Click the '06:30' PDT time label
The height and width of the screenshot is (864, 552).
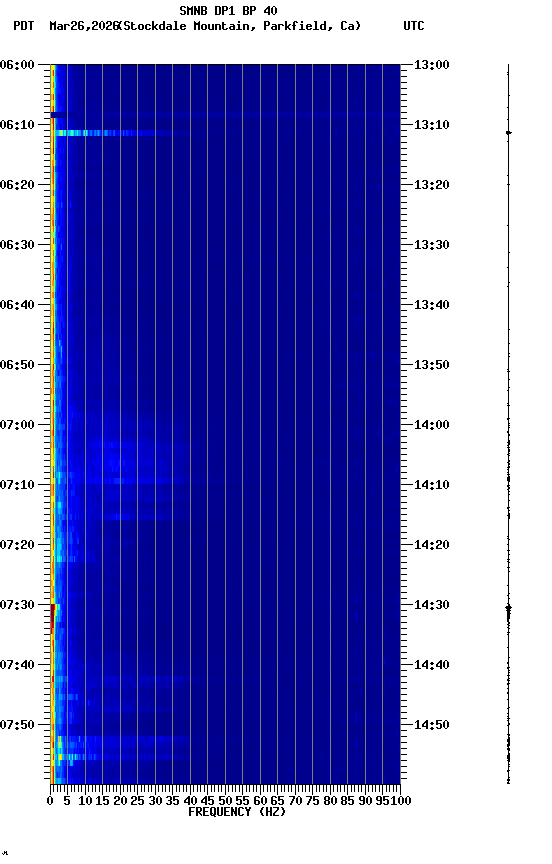pyautogui.click(x=17, y=245)
